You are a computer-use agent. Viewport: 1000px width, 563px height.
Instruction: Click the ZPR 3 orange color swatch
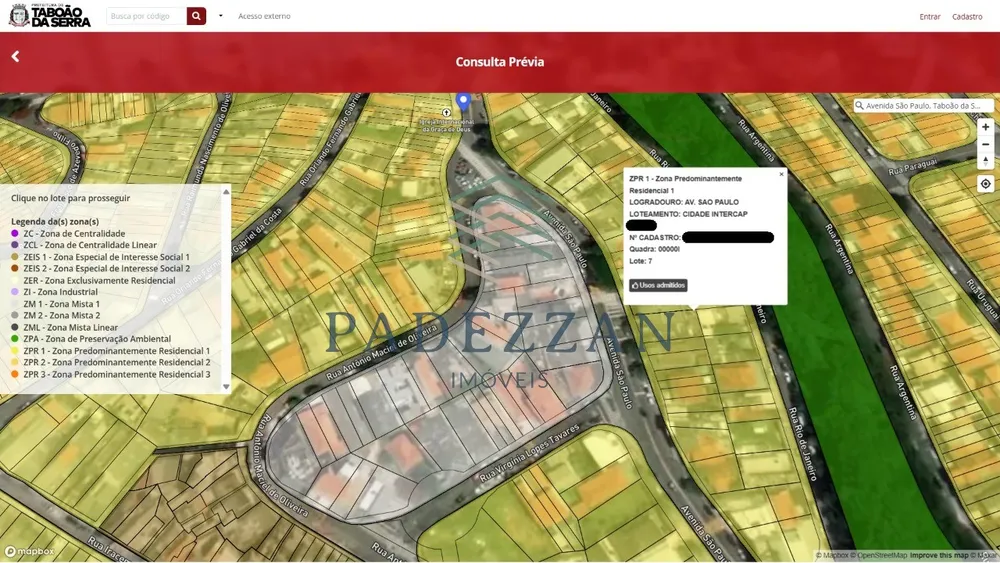(15, 374)
